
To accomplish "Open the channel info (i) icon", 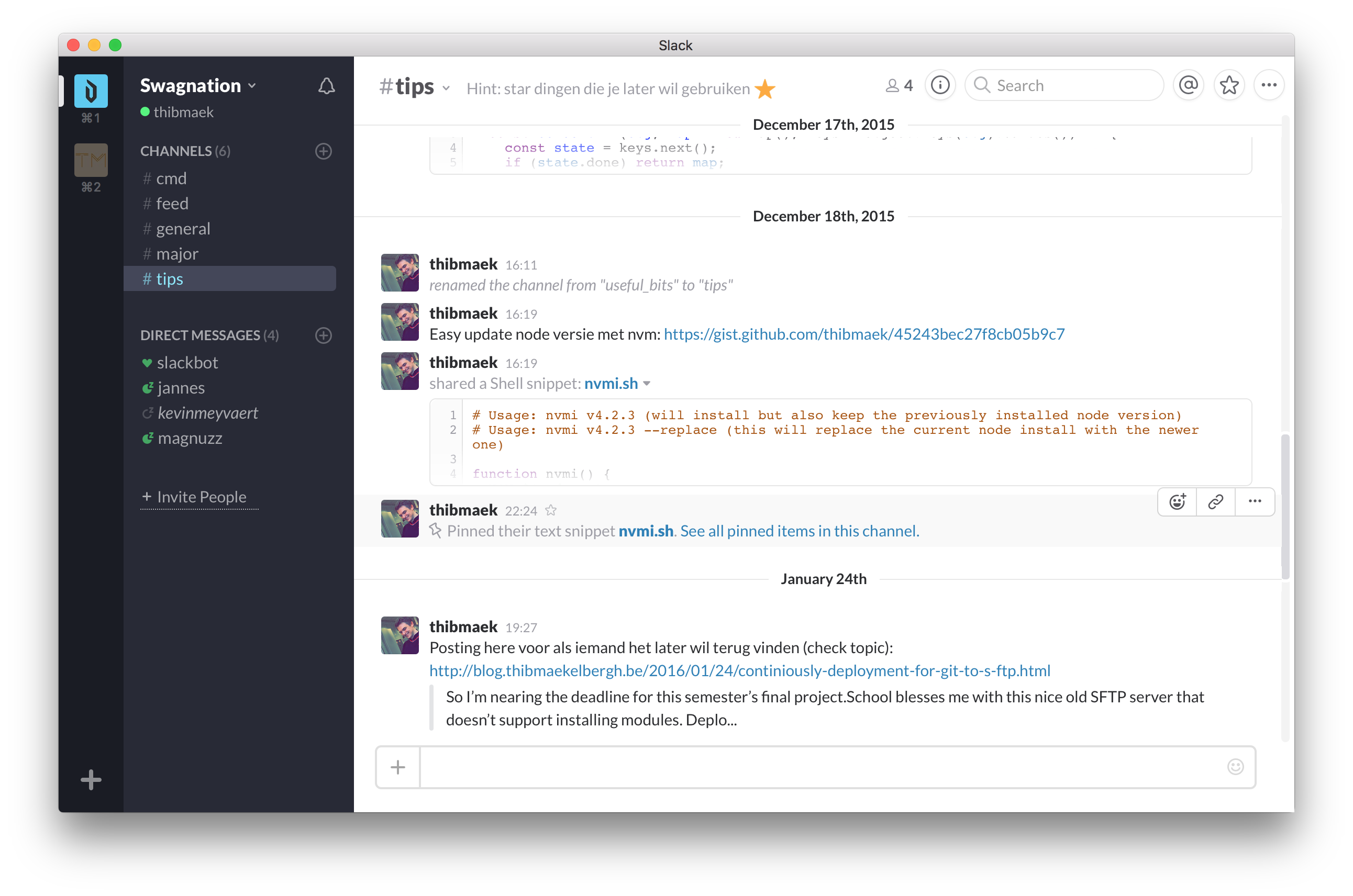I will pos(939,85).
